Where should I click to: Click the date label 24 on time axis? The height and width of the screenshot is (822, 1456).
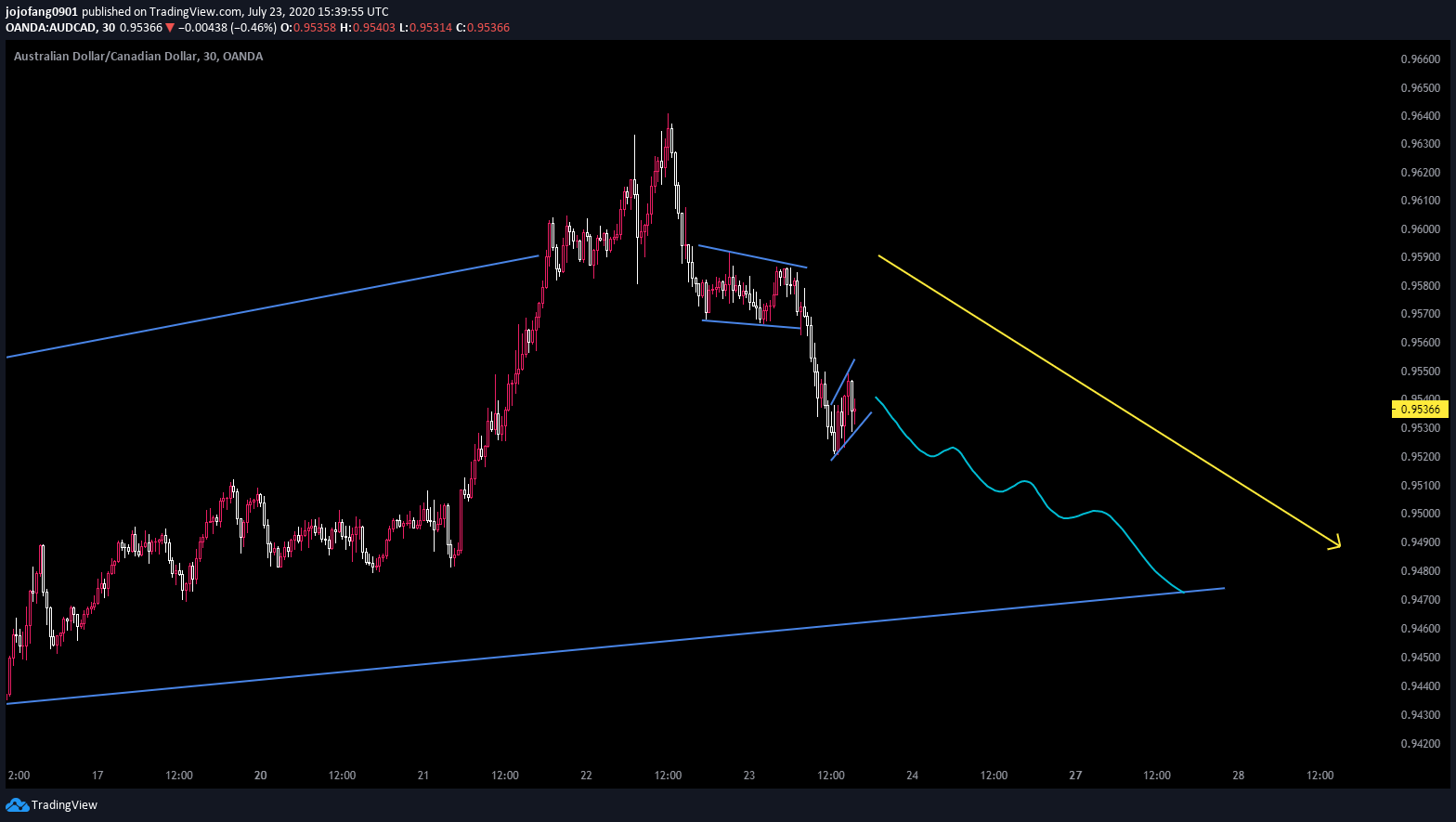(912, 776)
